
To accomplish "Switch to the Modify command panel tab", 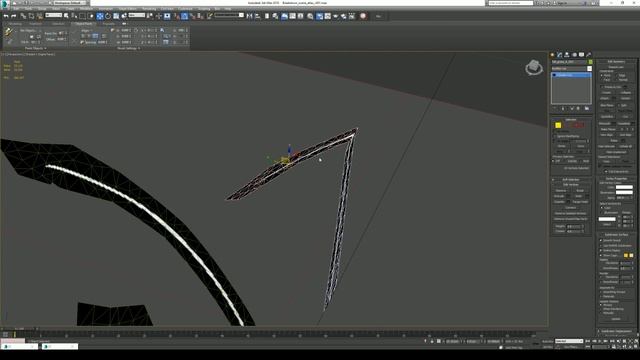I will coord(560,55).
